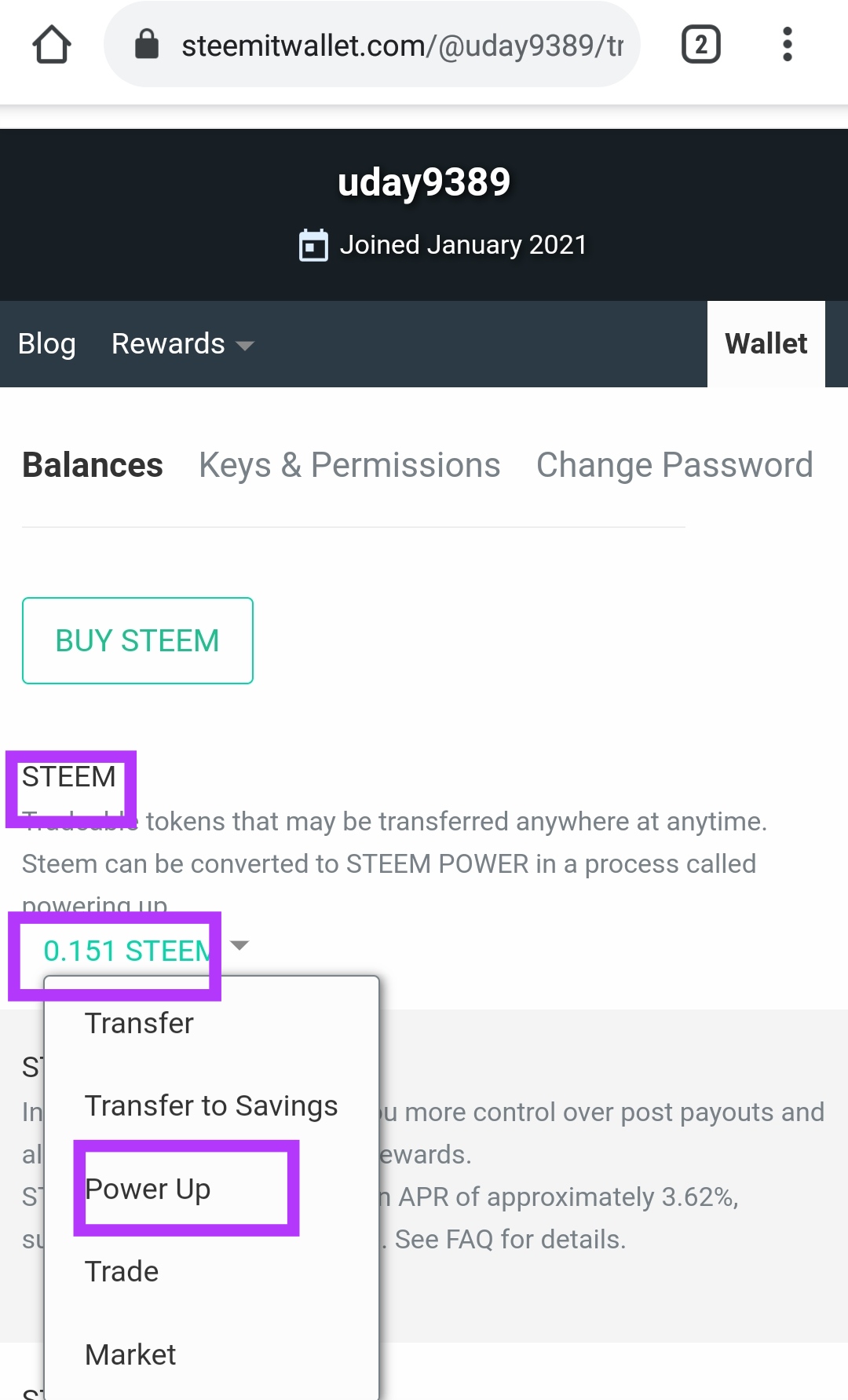Select the Balances section
Image resolution: width=848 pixels, height=1400 pixels.
pyautogui.click(x=93, y=465)
